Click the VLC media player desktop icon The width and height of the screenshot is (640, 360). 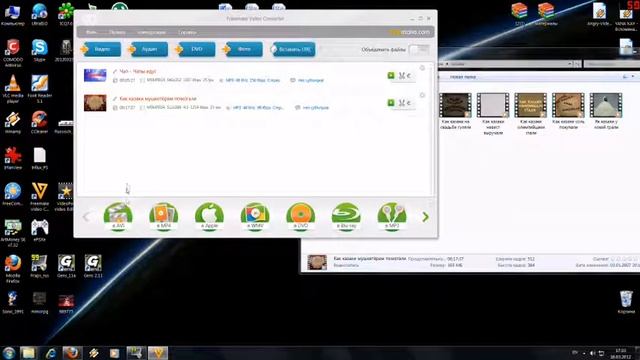coord(13,89)
